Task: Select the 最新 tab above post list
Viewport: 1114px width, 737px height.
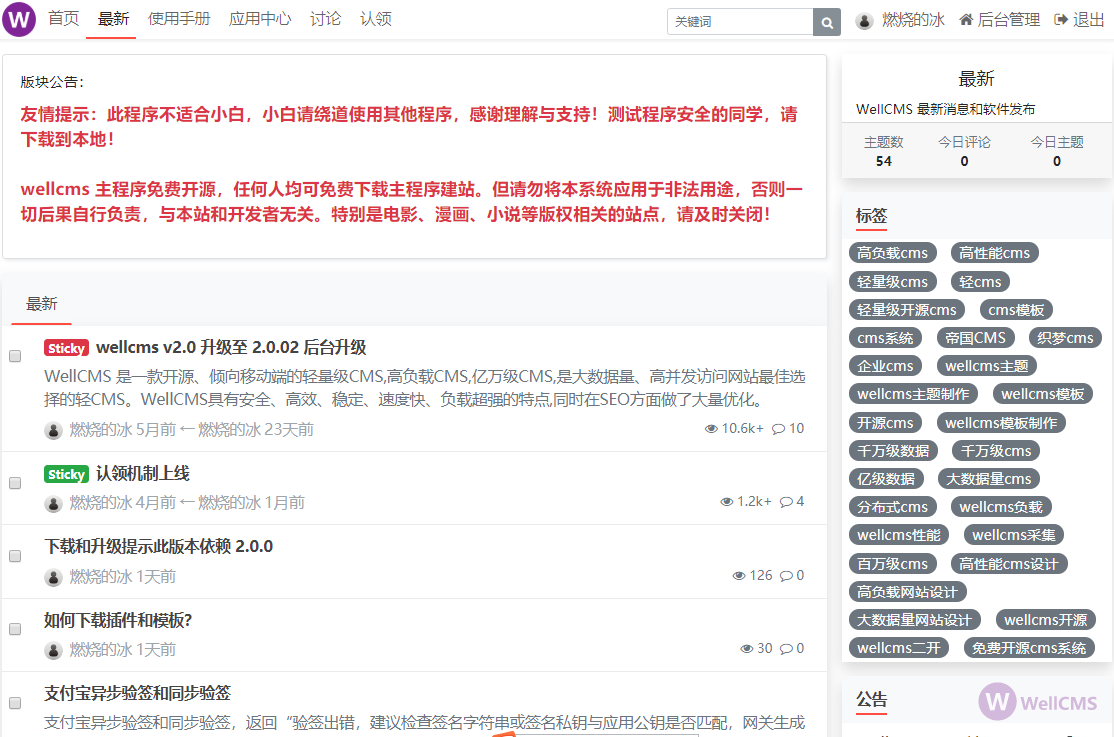Action: pos(42,304)
